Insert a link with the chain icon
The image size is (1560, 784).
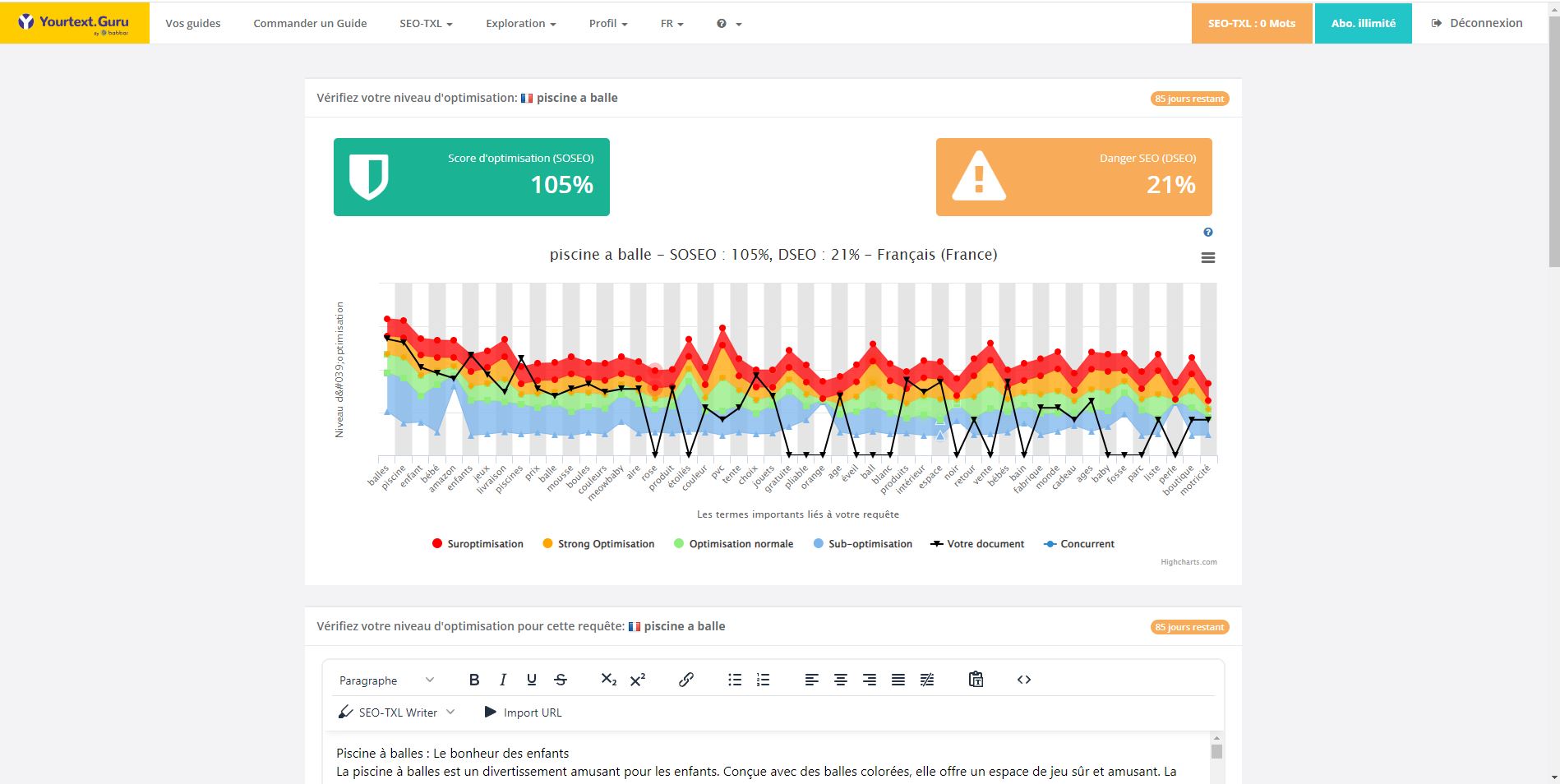tap(686, 680)
